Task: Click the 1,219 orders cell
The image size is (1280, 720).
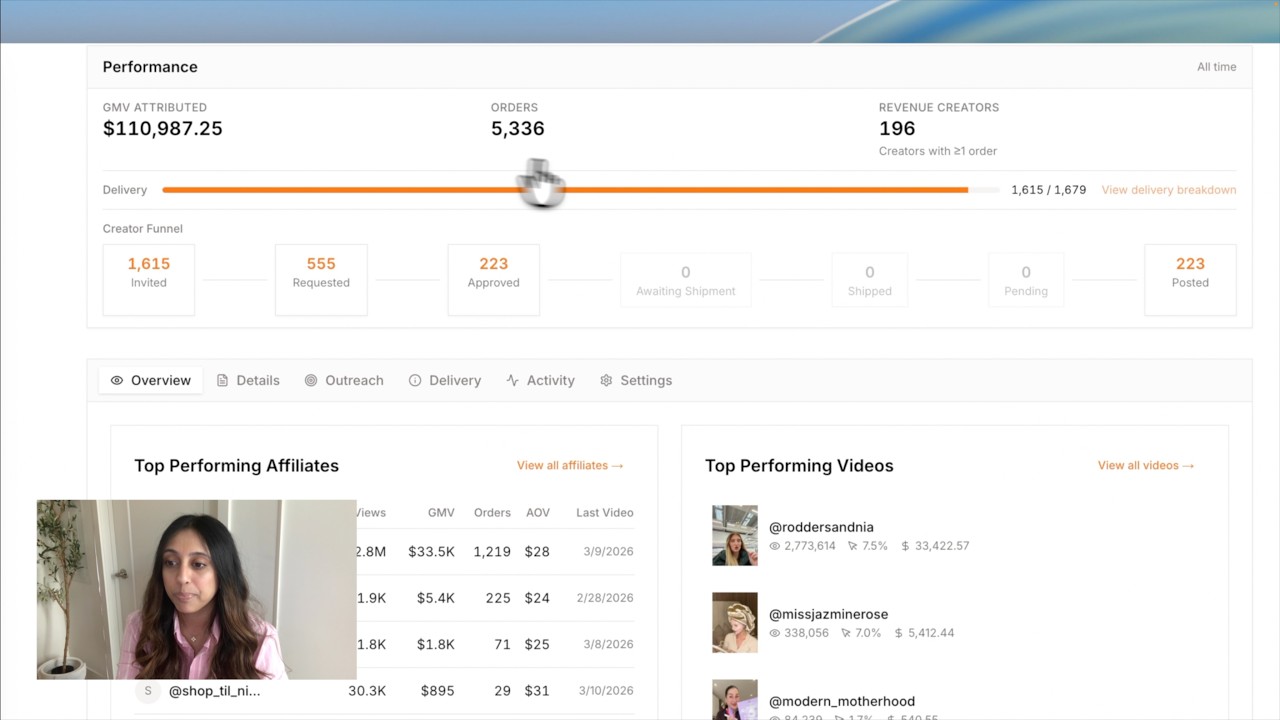Action: (x=491, y=551)
